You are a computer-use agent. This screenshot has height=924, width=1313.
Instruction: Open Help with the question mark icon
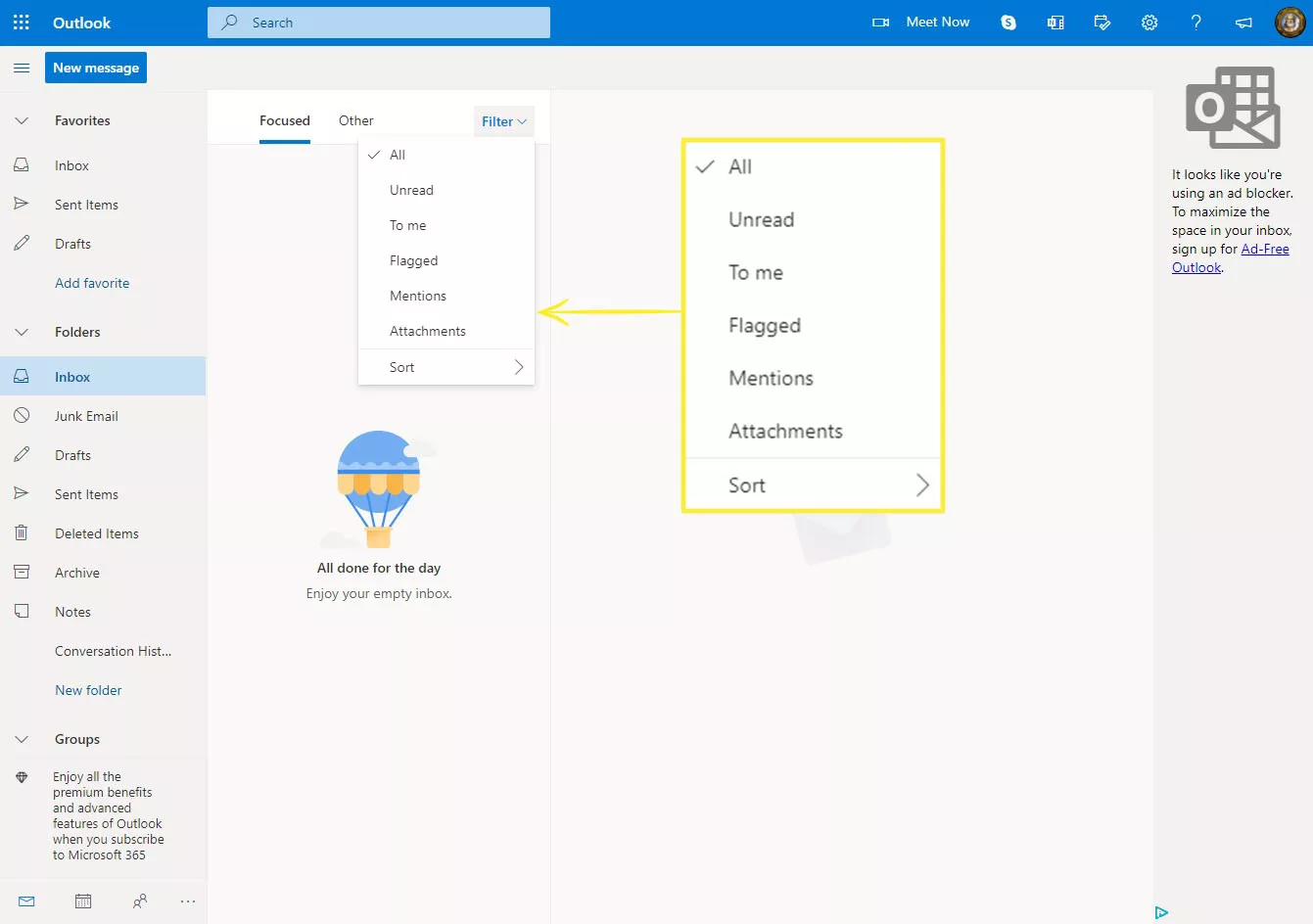point(1196,22)
